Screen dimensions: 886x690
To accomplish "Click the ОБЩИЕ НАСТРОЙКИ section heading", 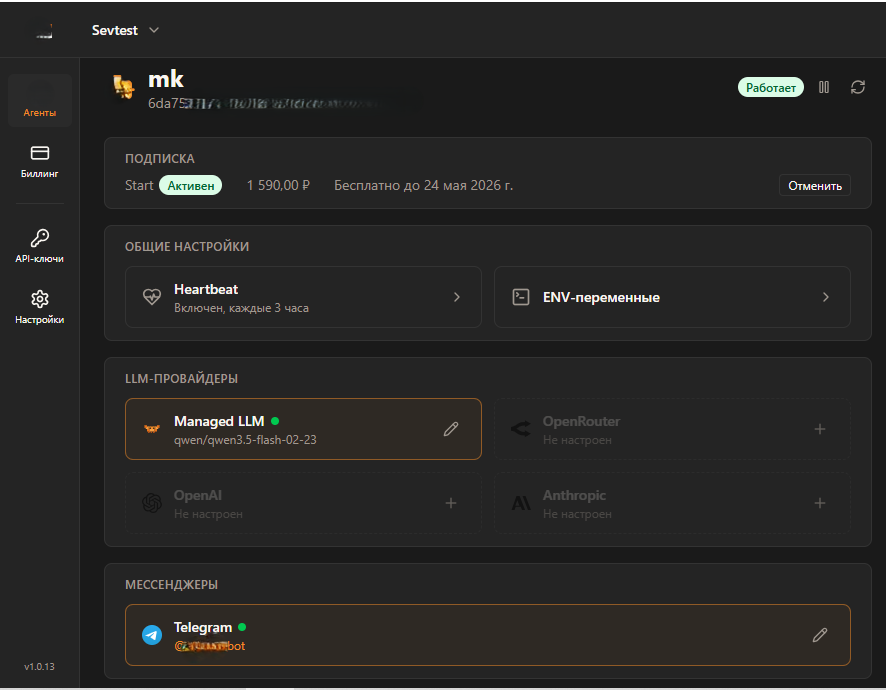I will pos(187,246).
